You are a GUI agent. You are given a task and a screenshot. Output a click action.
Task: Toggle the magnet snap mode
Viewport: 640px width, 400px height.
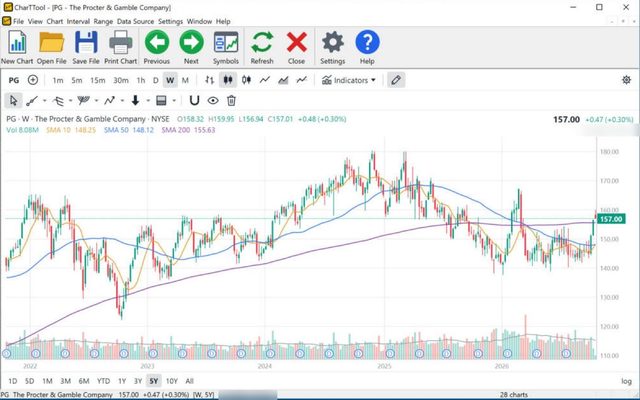coord(194,100)
